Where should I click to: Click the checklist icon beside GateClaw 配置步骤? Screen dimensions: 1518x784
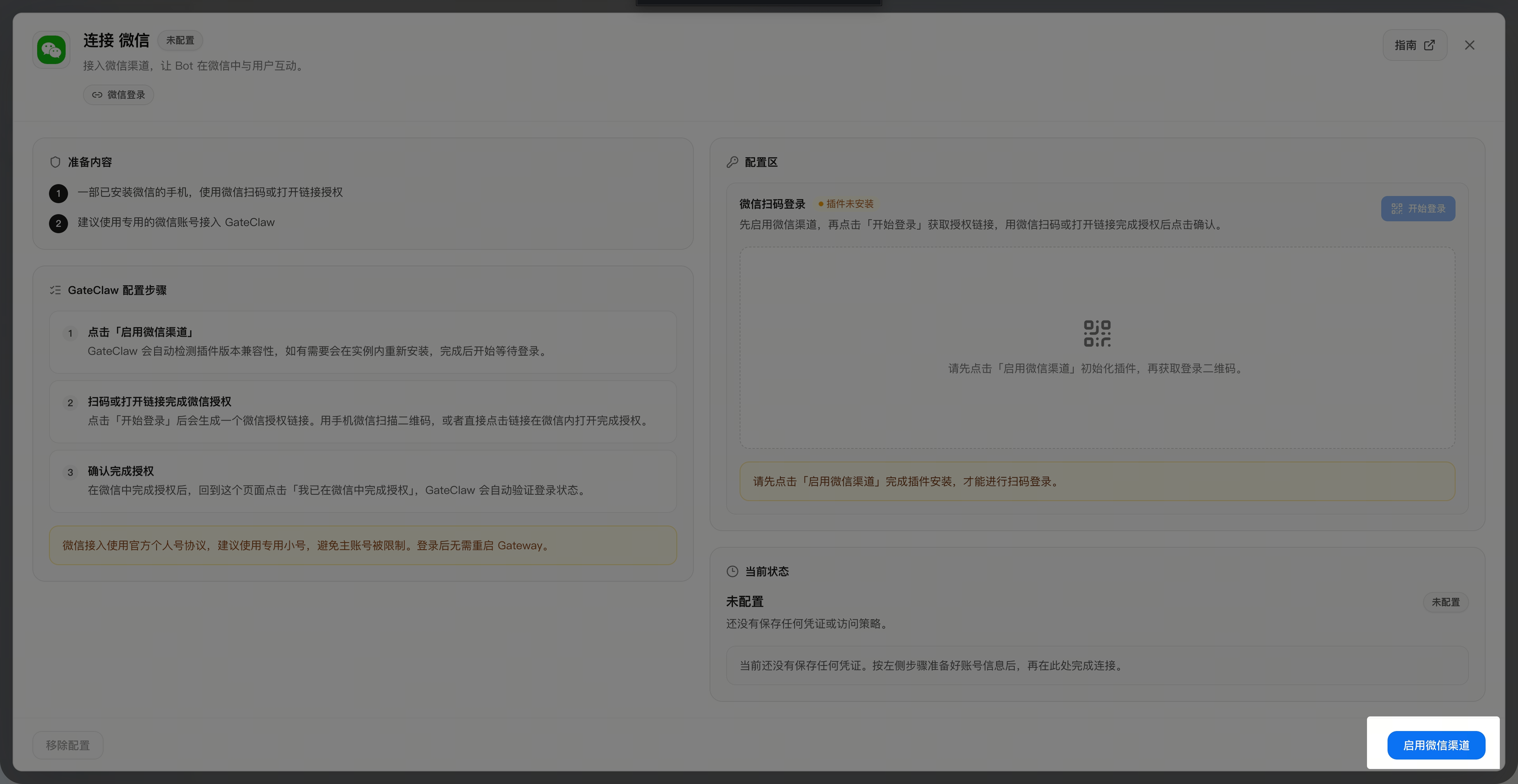(55, 290)
